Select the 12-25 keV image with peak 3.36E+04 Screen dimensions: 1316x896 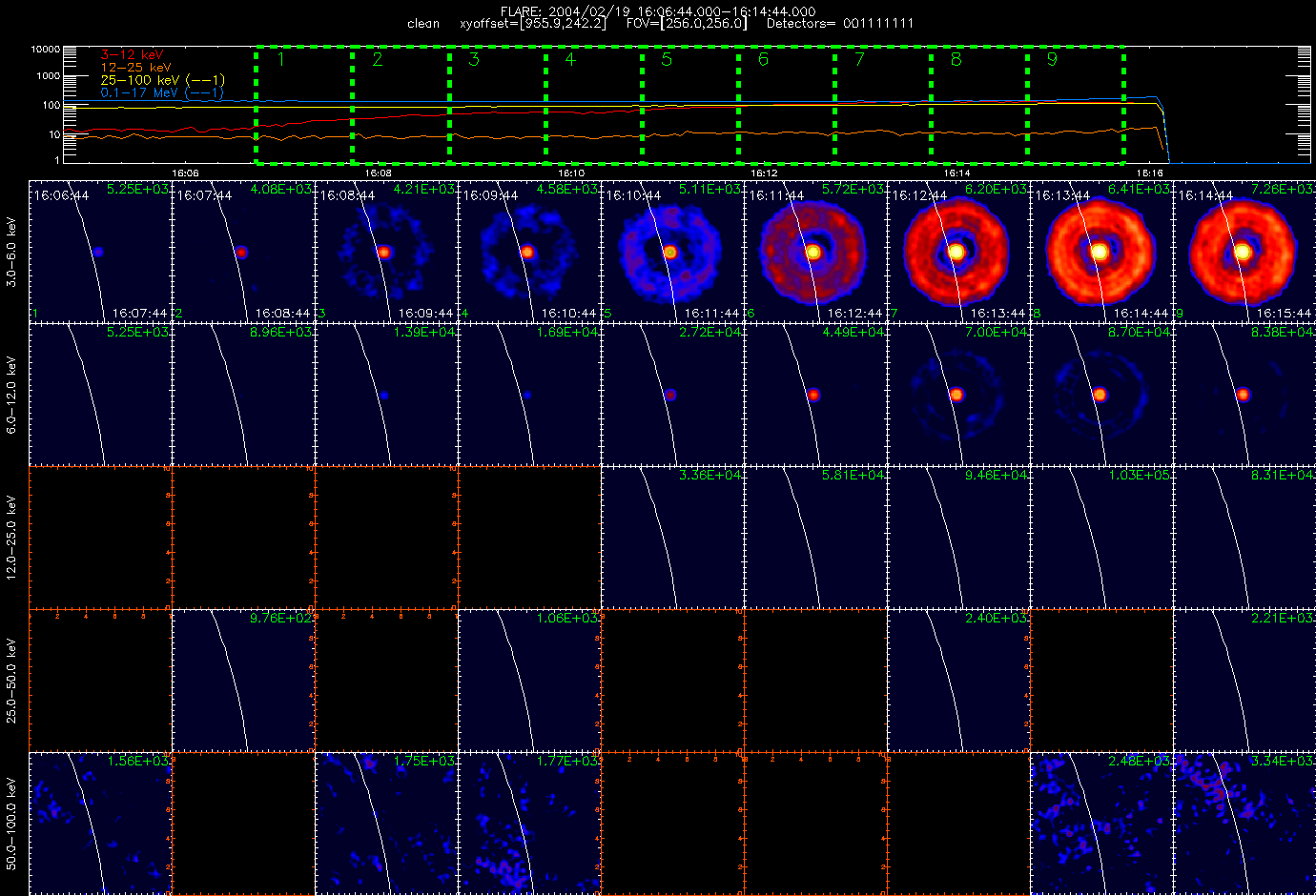click(673, 538)
